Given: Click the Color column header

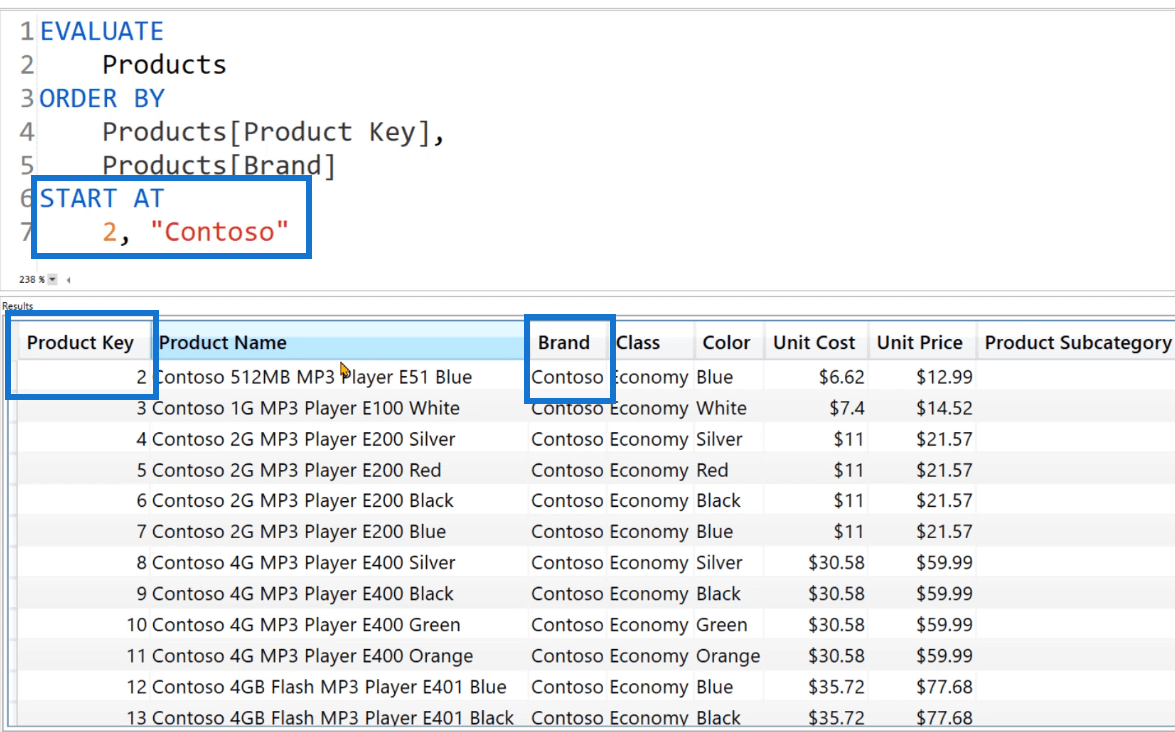Looking at the screenshot, I should [x=728, y=343].
